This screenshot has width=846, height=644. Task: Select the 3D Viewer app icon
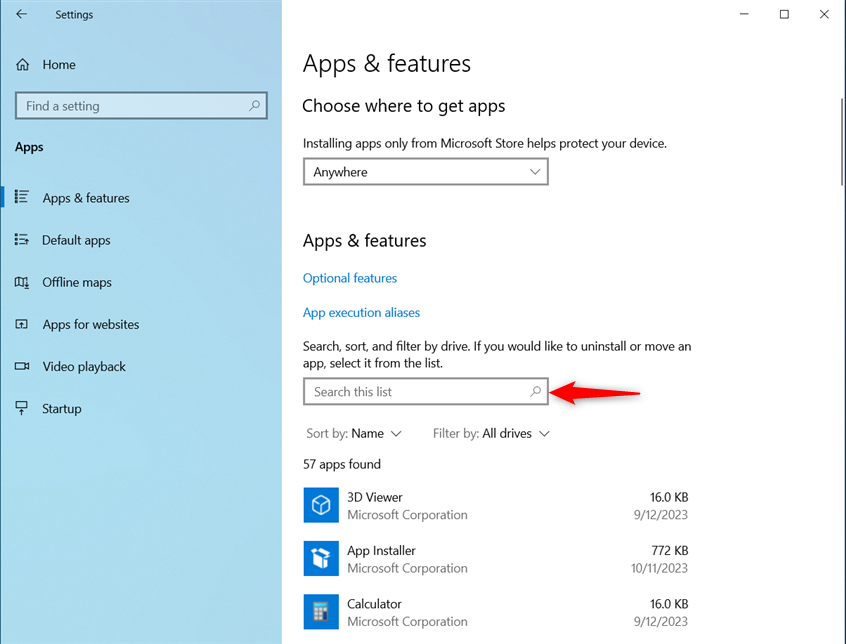click(x=321, y=505)
